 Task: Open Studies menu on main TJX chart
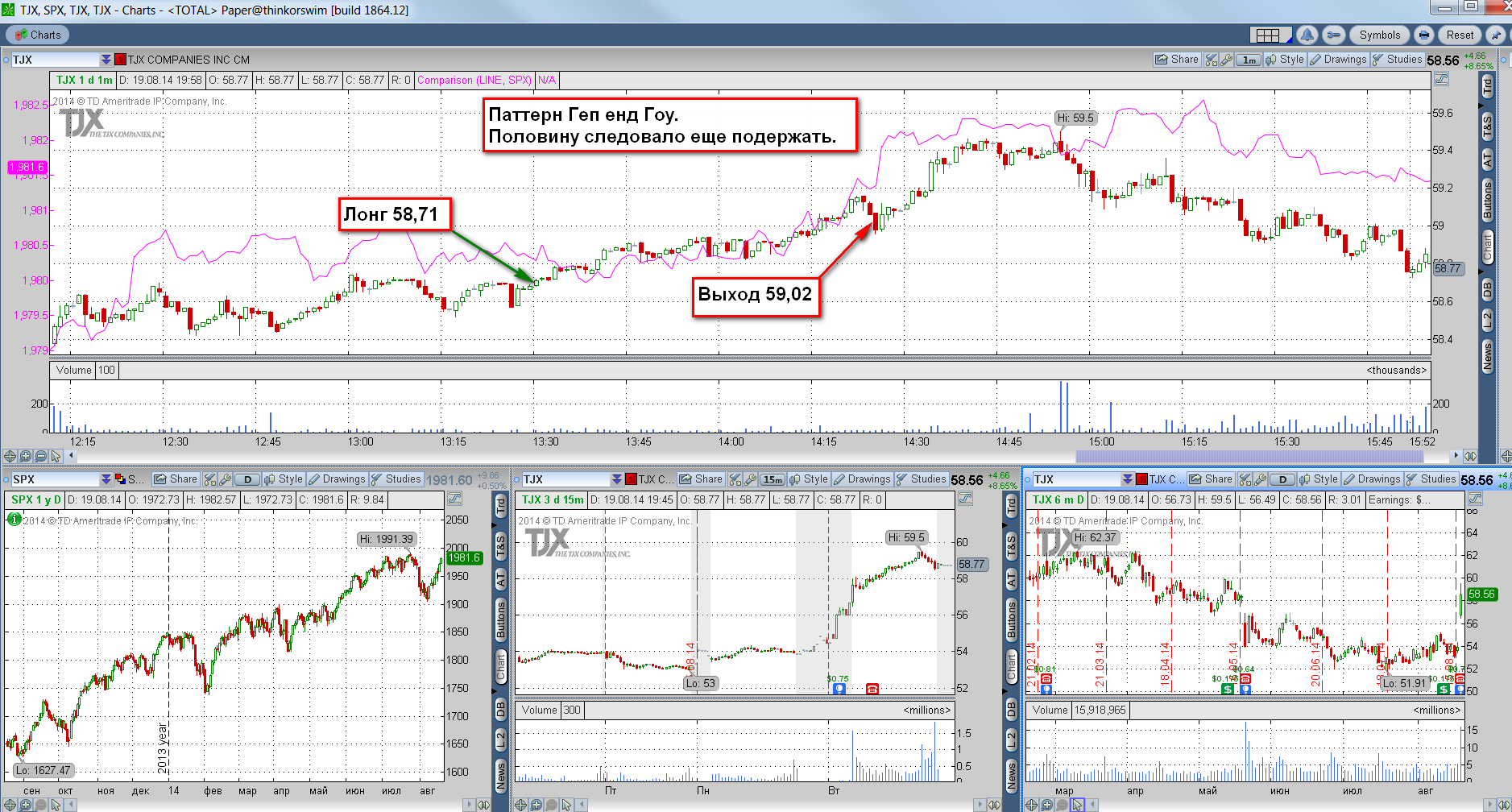1398,60
